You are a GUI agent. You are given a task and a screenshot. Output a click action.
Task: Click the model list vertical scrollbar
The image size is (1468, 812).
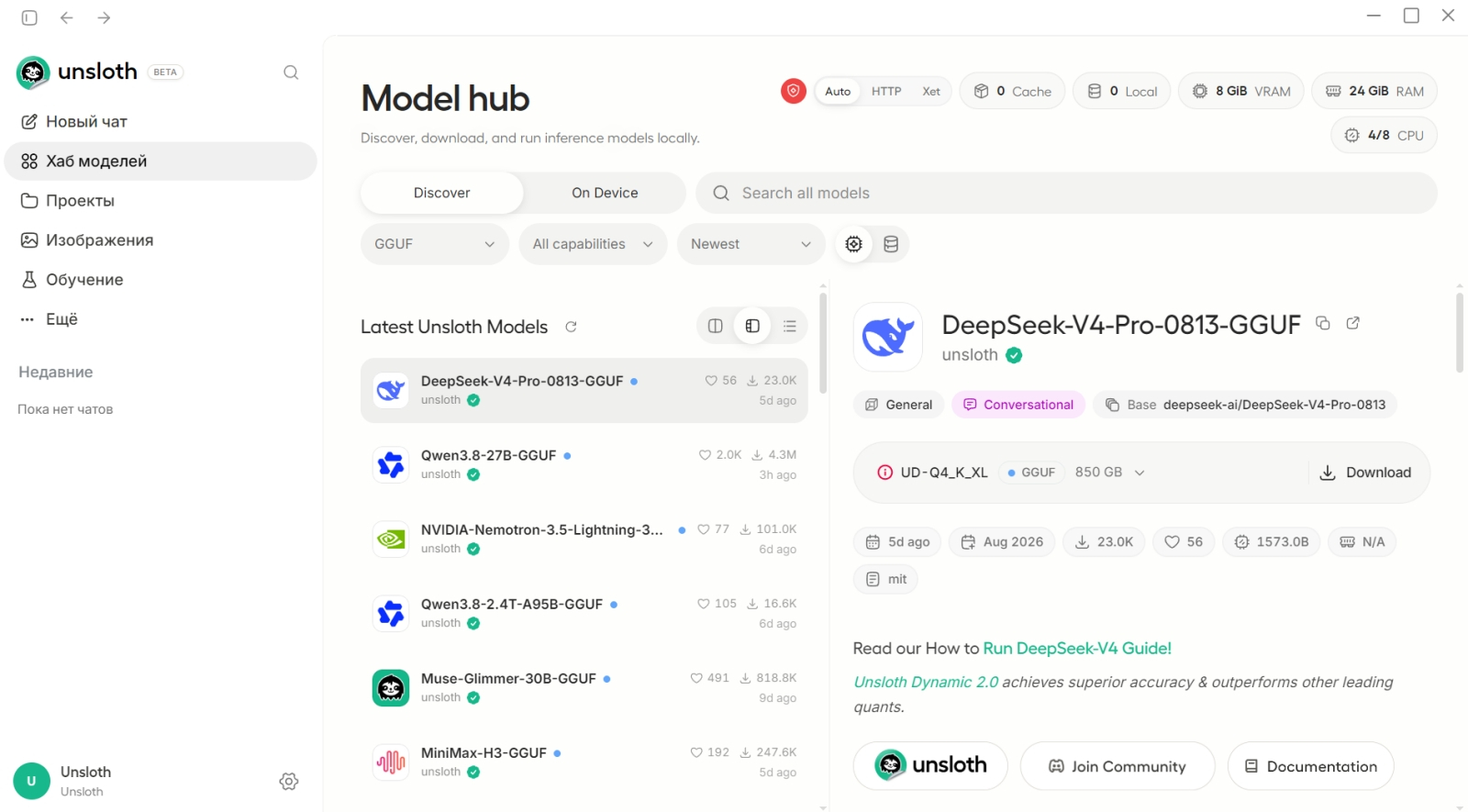pos(823,343)
